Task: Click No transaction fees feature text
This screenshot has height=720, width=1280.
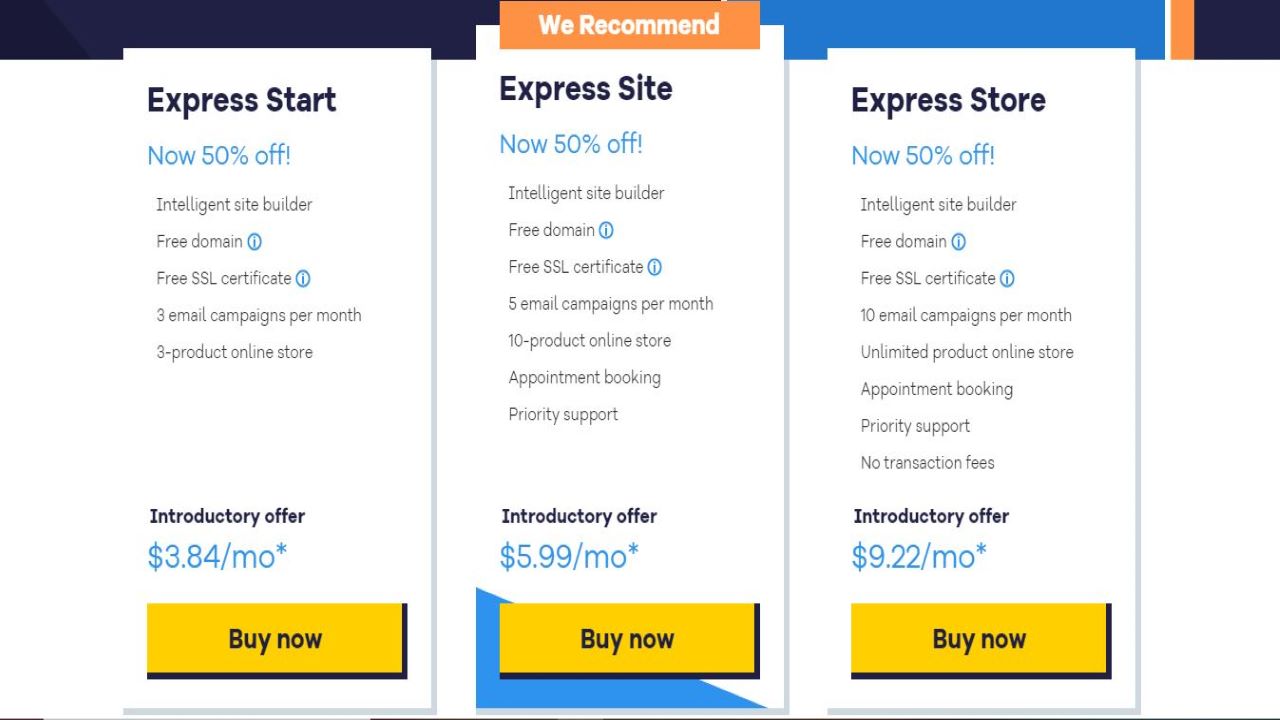Action: (927, 463)
